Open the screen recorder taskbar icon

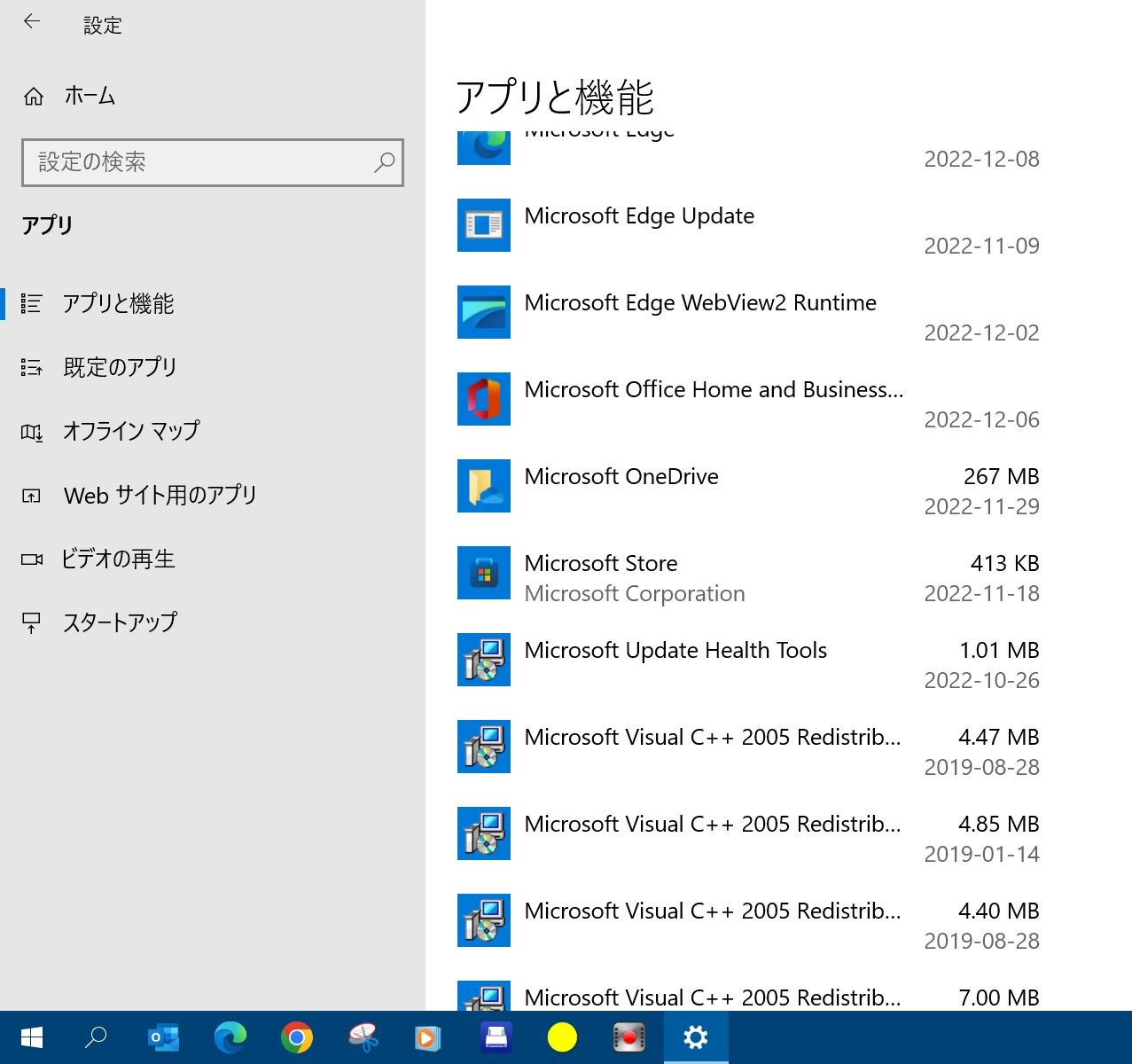(628, 1037)
